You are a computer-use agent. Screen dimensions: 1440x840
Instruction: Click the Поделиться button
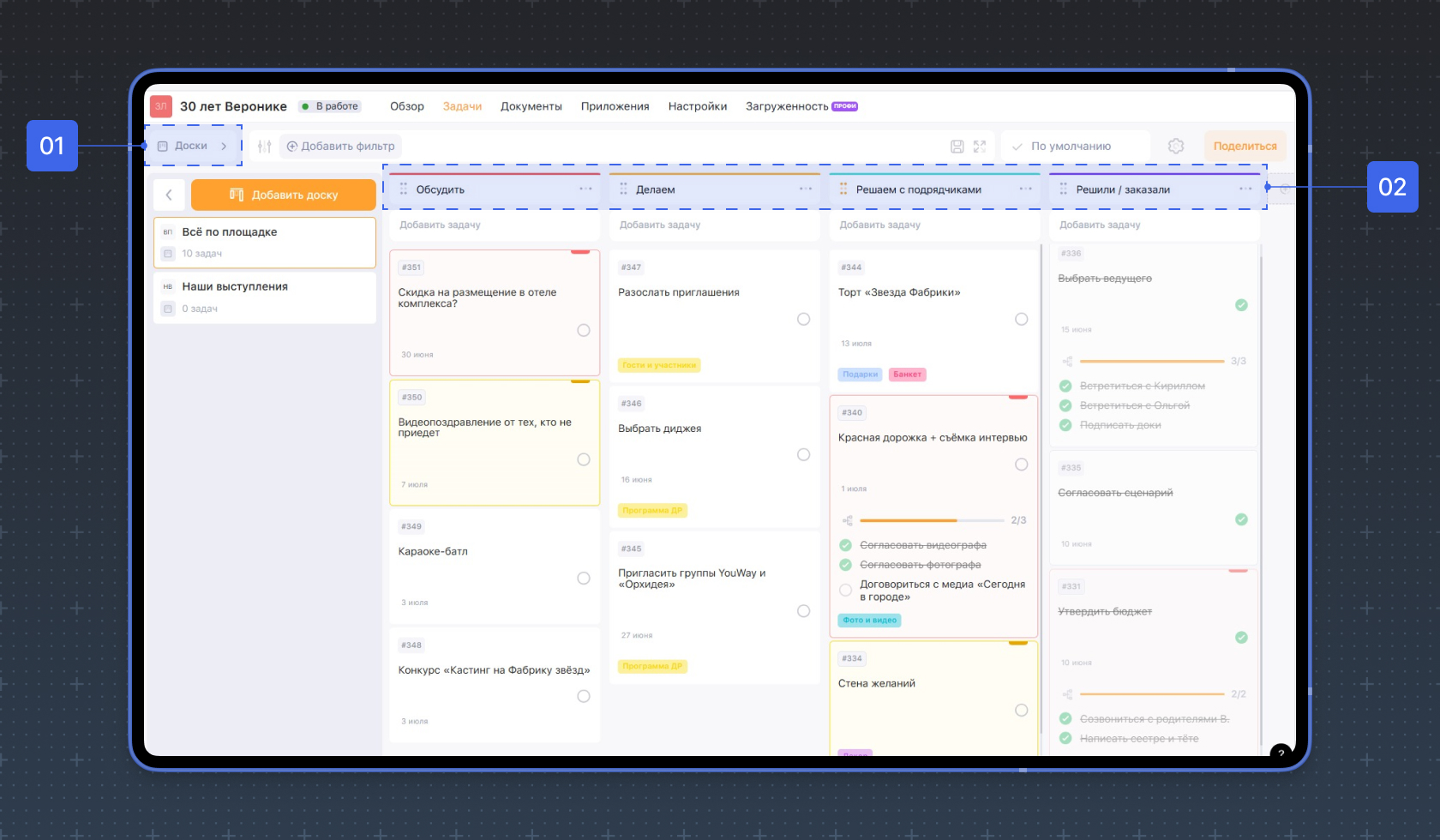(x=1245, y=147)
